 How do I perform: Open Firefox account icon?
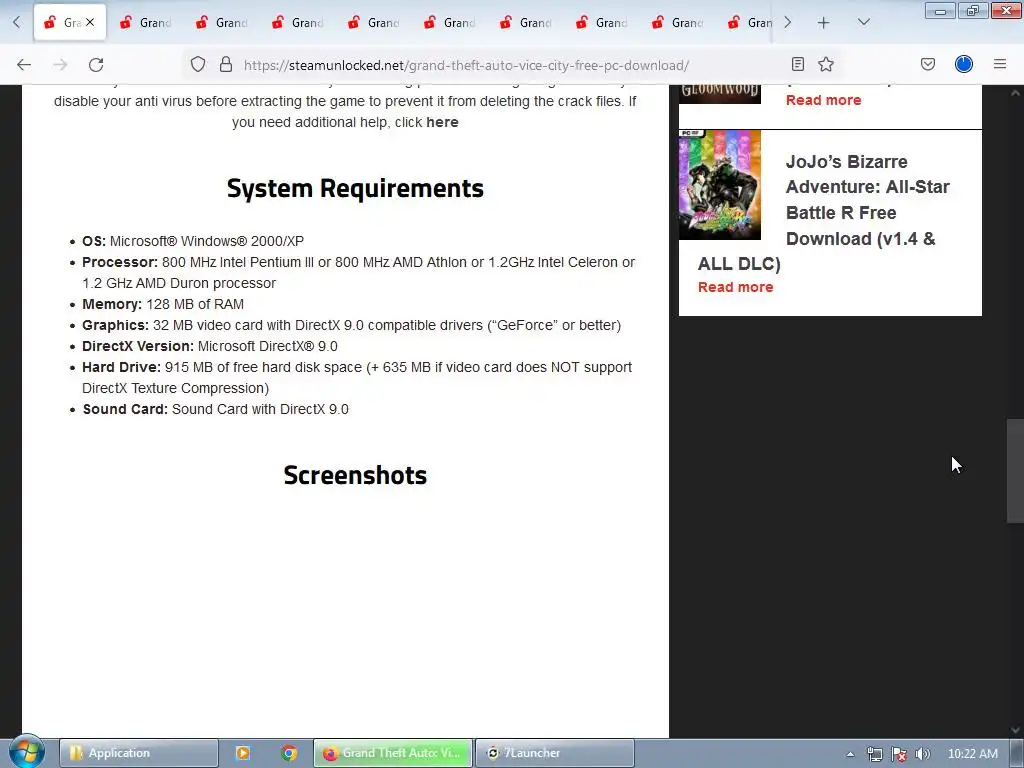click(x=964, y=64)
